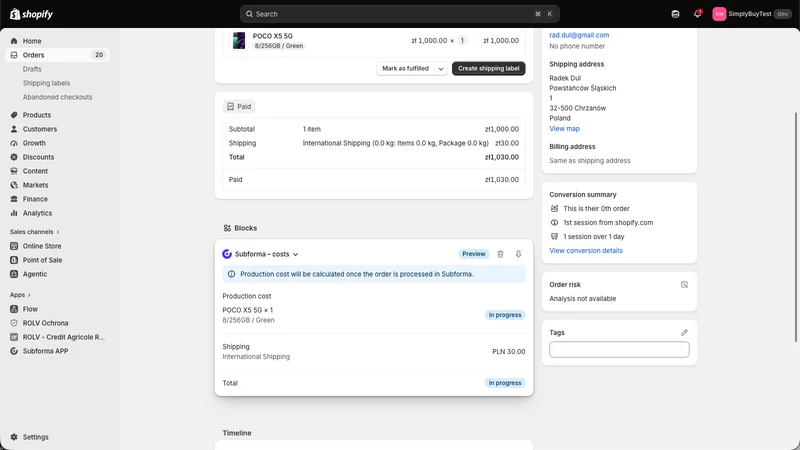Click the Markets icon

click(x=14, y=185)
